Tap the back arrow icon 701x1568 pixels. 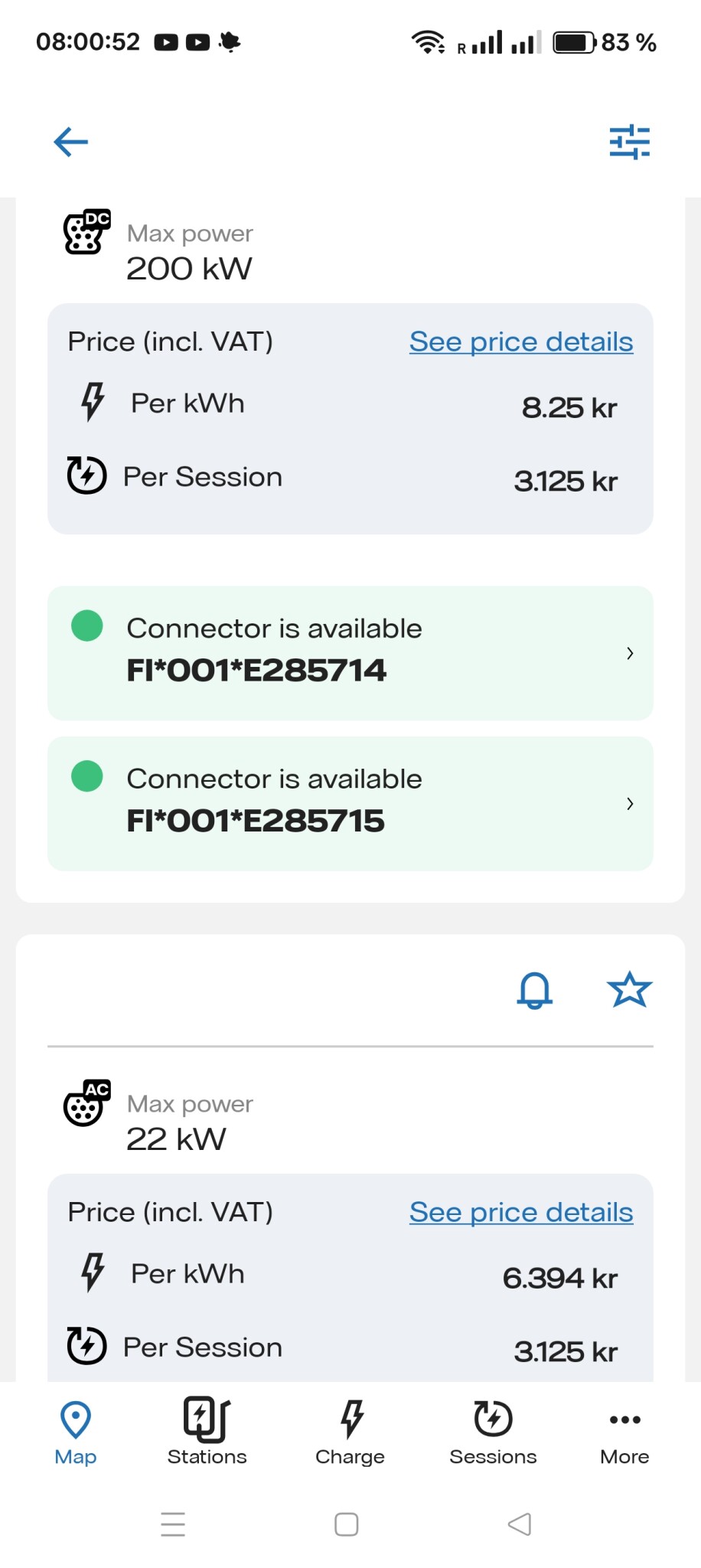[71, 142]
